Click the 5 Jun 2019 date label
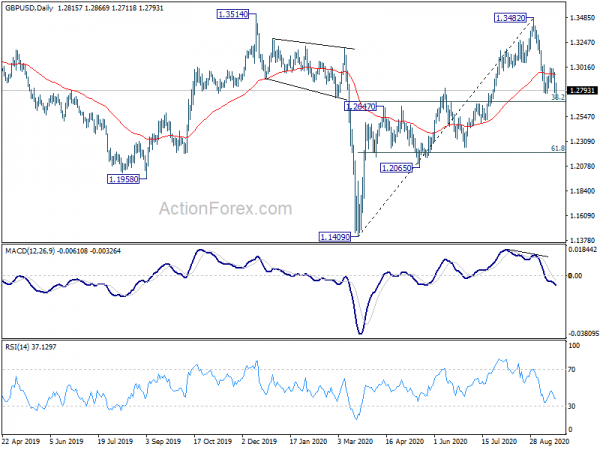The width and height of the screenshot is (600, 450). coord(66,441)
